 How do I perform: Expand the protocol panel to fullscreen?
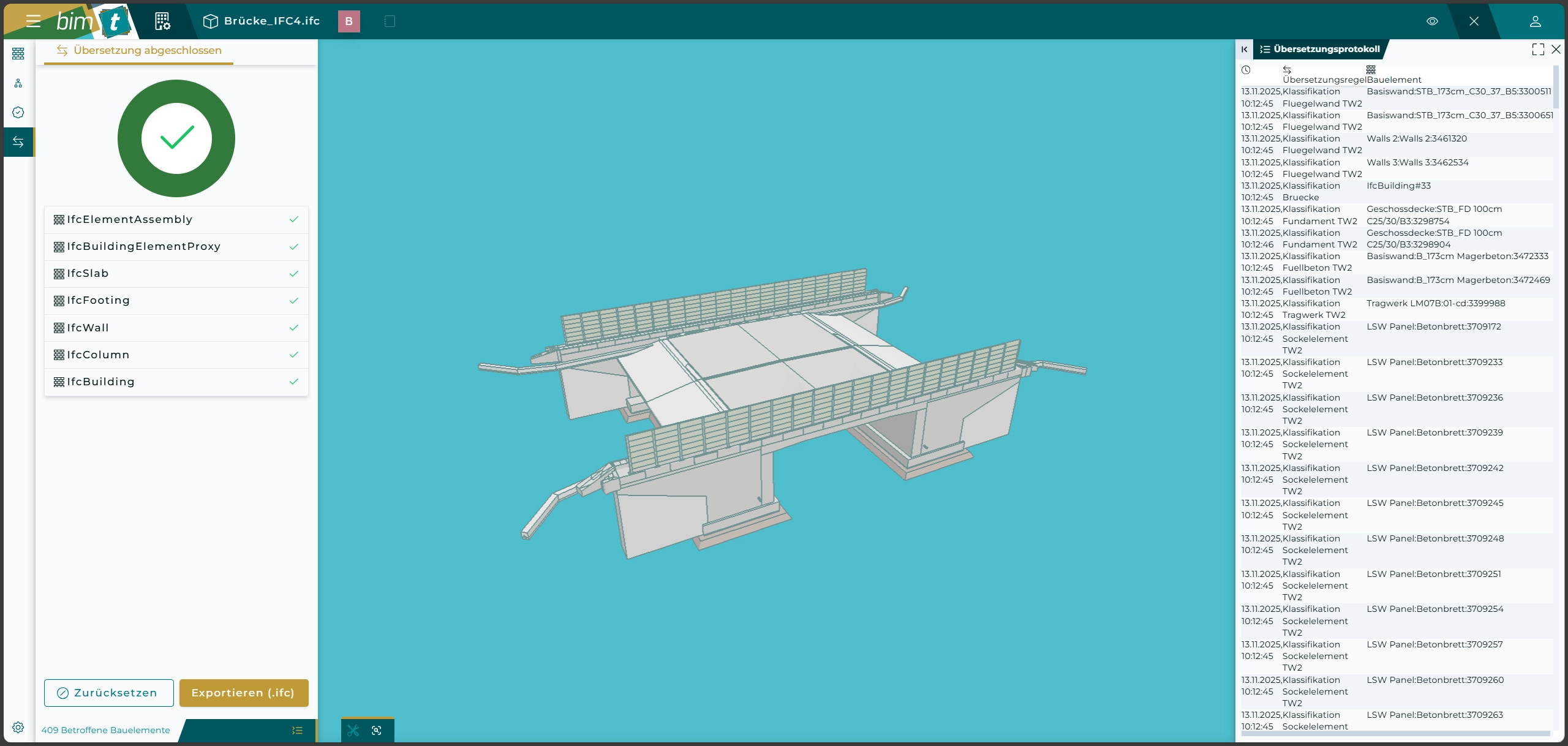tap(1538, 50)
